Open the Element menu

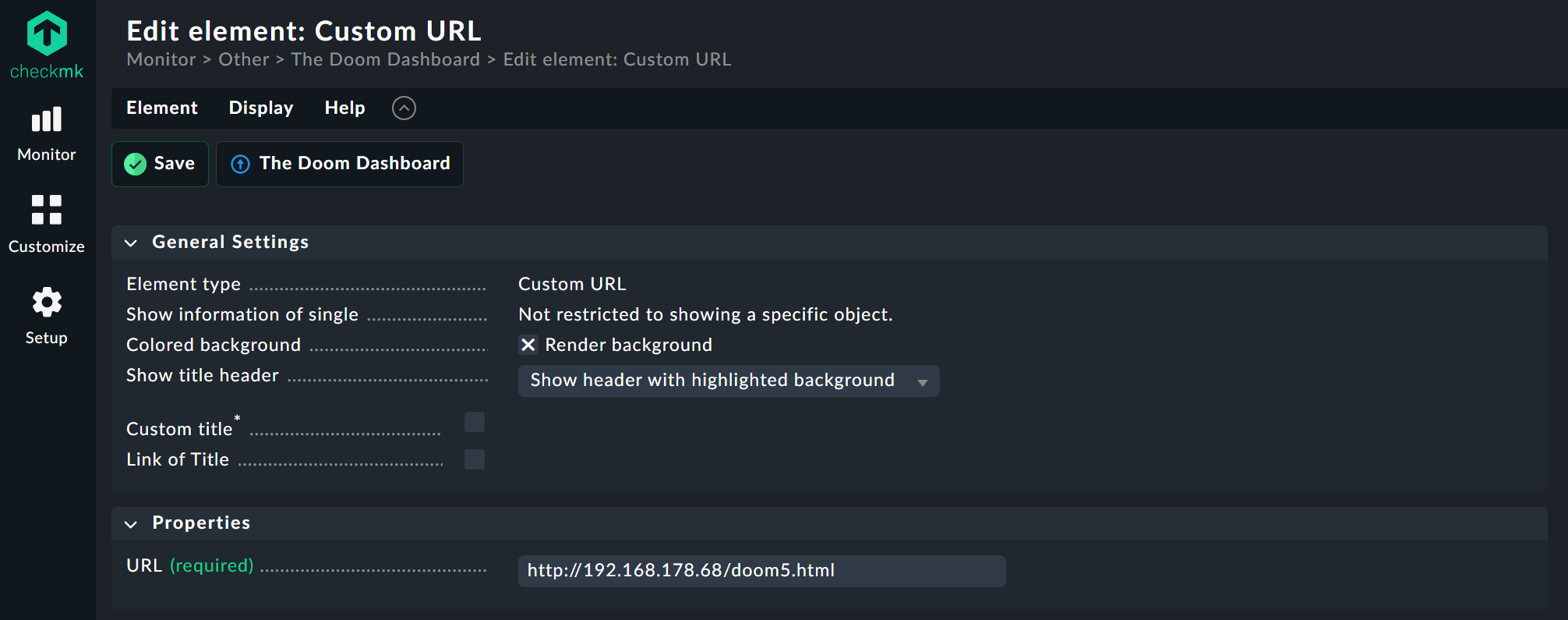tap(162, 108)
